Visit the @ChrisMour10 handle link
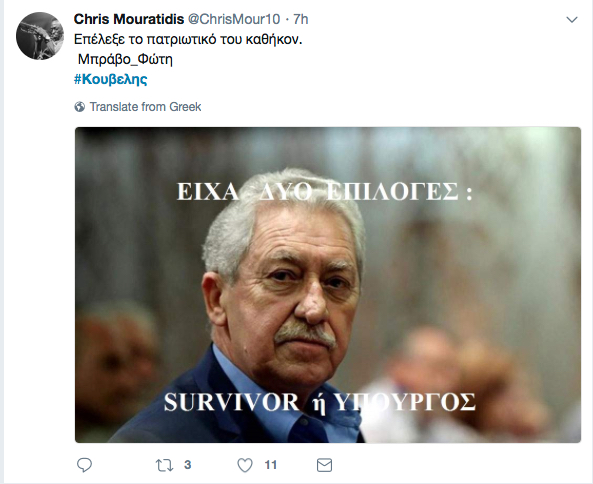The width and height of the screenshot is (593, 484). pyautogui.click(x=234, y=19)
